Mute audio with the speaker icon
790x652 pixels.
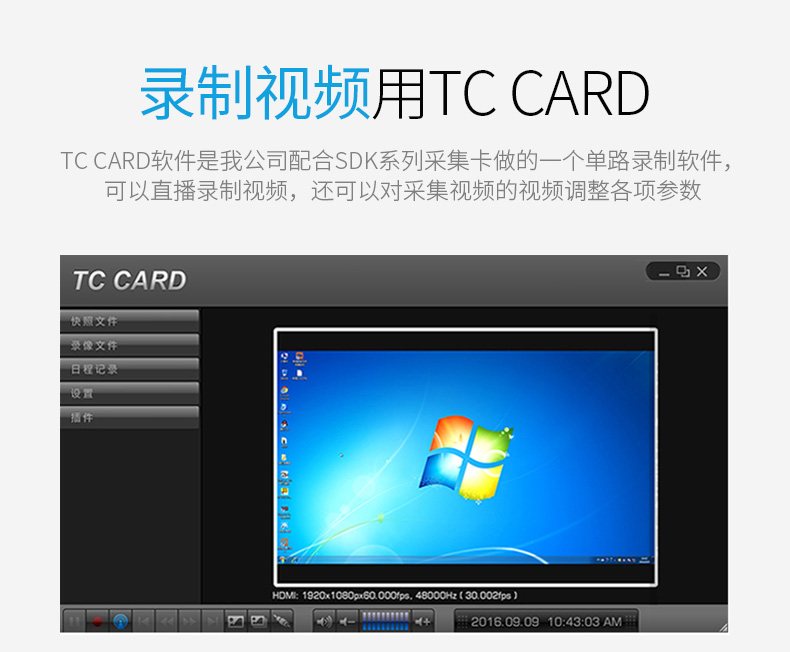click(324, 621)
